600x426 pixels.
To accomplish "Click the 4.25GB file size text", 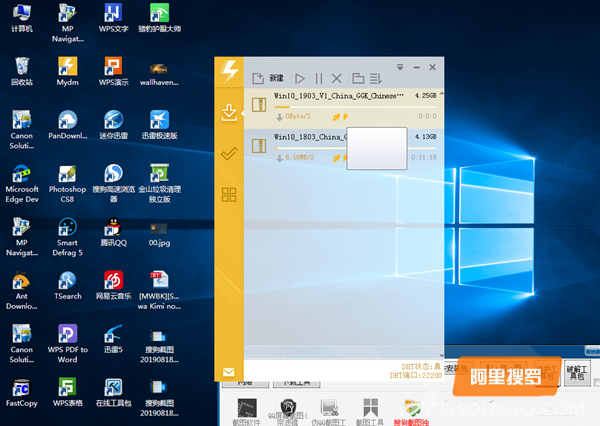I will 426,96.
